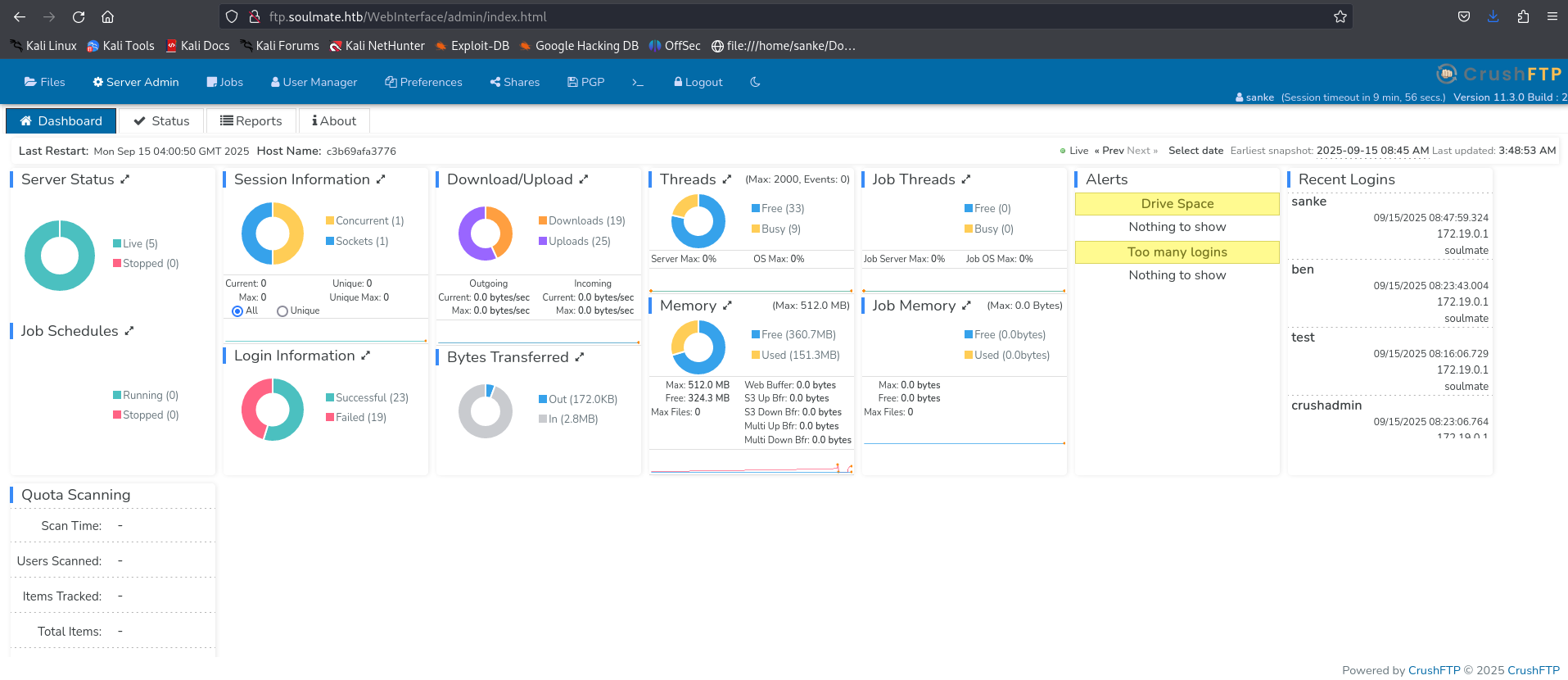Toggle dark mode moon icon
Viewport: 1568px width, 680px height.
755,82
